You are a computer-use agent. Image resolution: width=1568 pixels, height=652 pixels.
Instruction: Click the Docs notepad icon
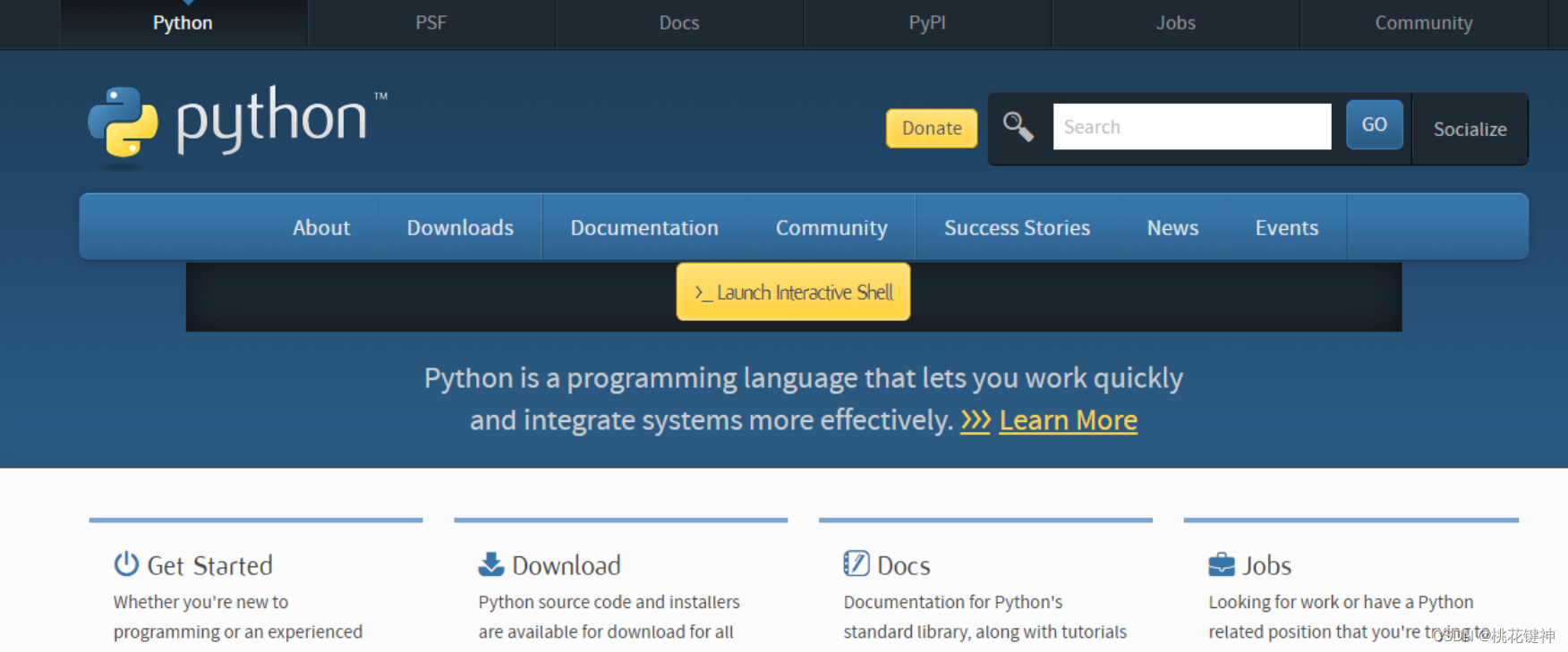point(856,563)
